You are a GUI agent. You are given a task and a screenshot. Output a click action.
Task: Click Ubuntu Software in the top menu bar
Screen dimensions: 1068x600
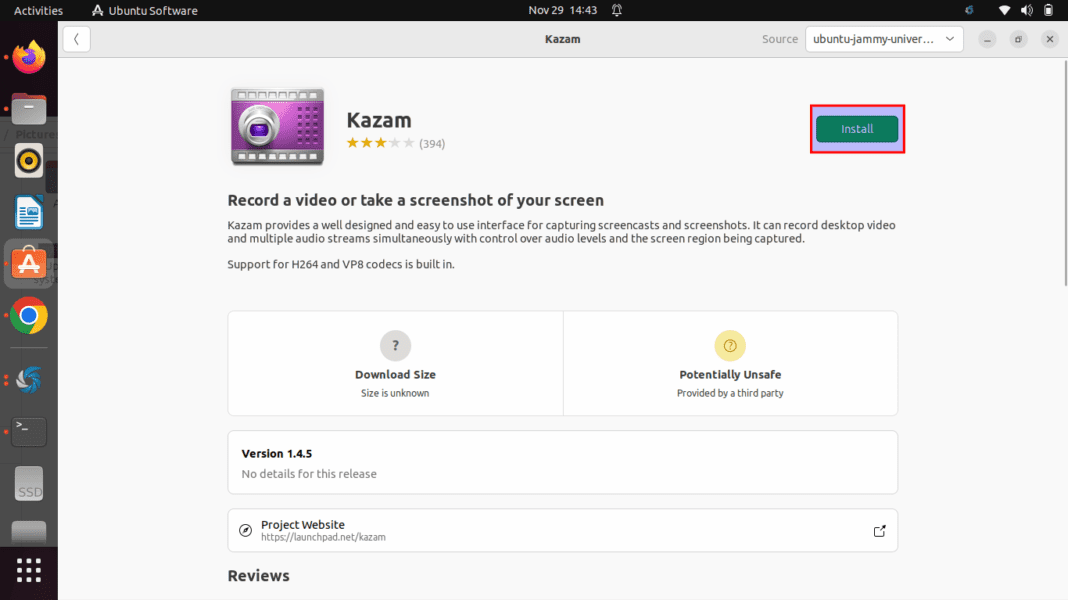tap(144, 10)
